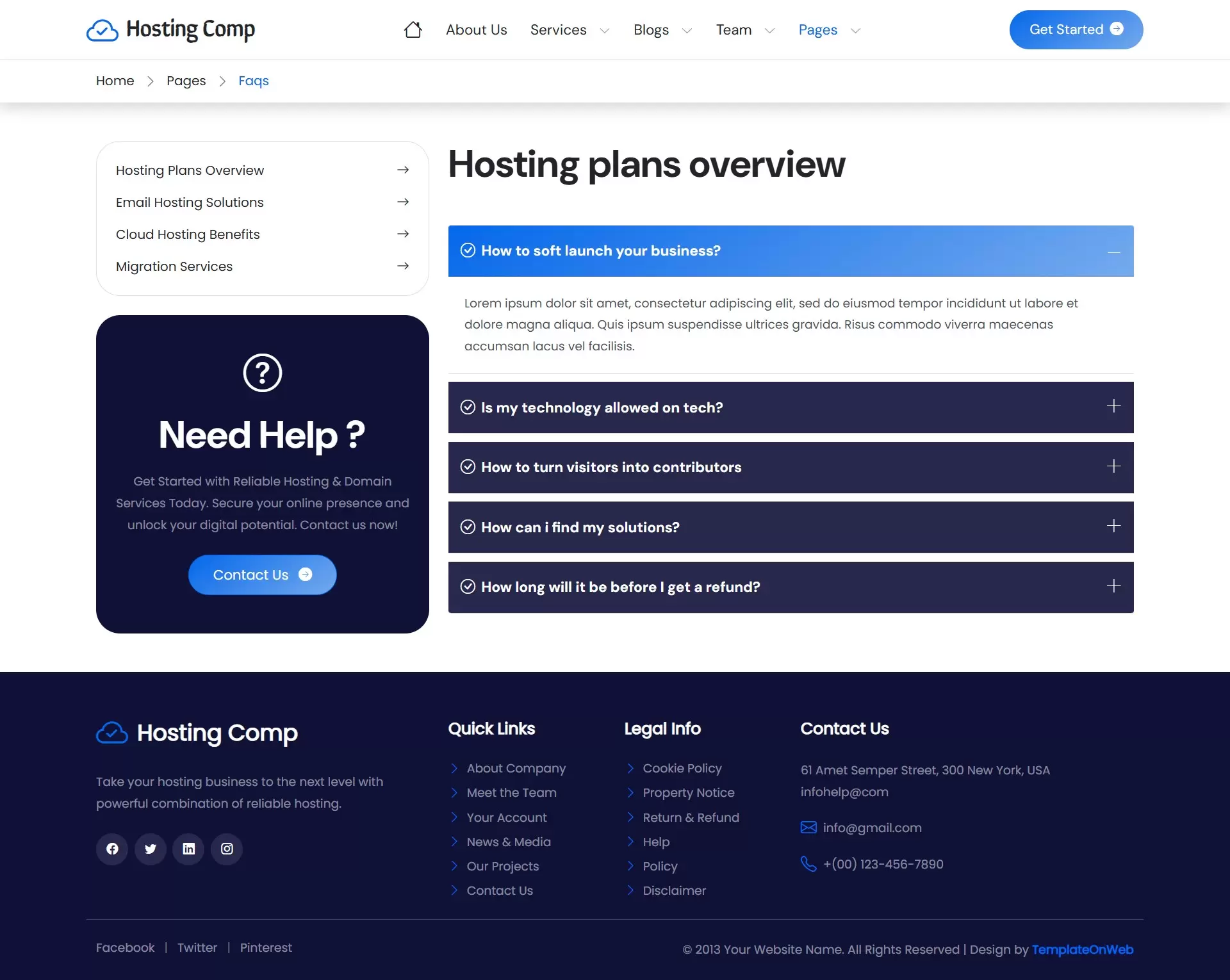Click check icon on visitors into contributors

tap(468, 467)
